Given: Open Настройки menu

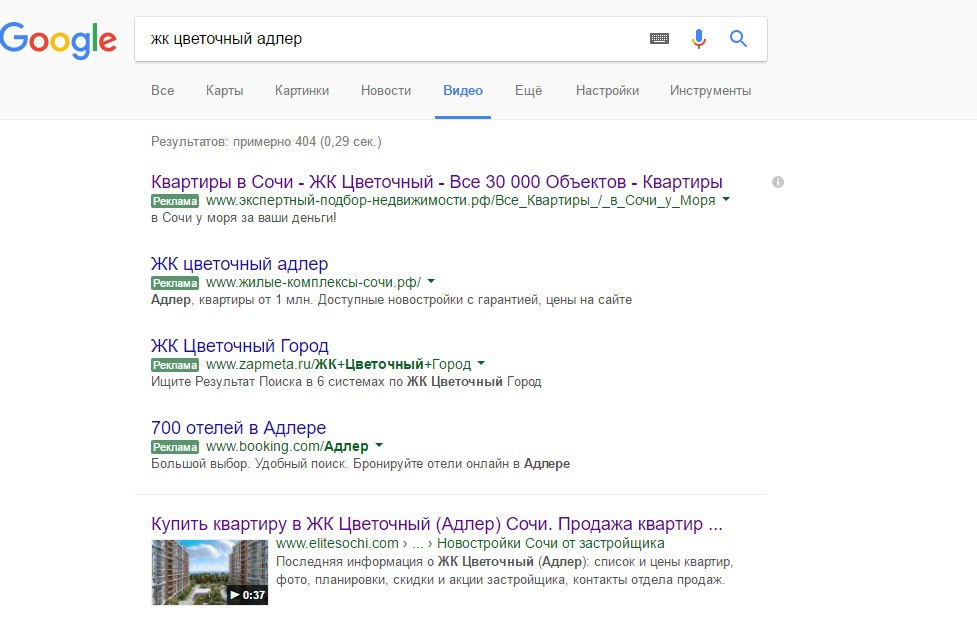Looking at the screenshot, I should pos(608,90).
